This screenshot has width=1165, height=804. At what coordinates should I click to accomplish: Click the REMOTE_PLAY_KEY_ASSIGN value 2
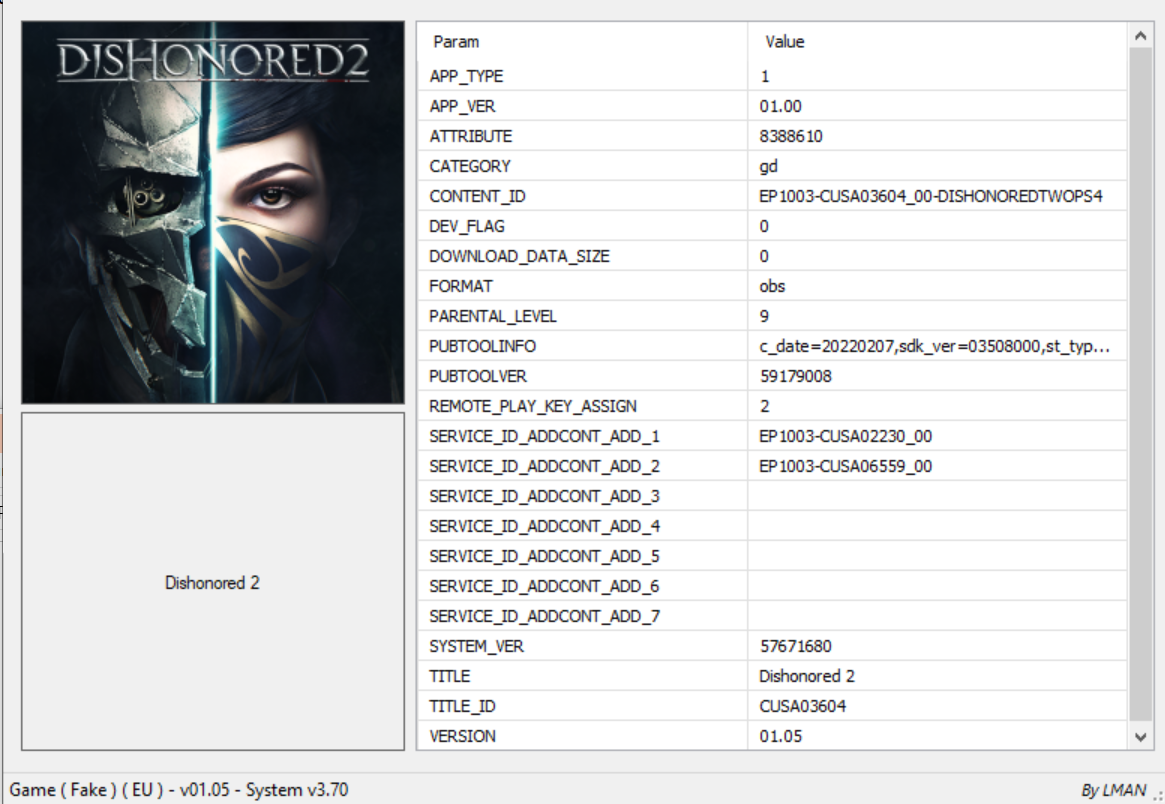765,406
